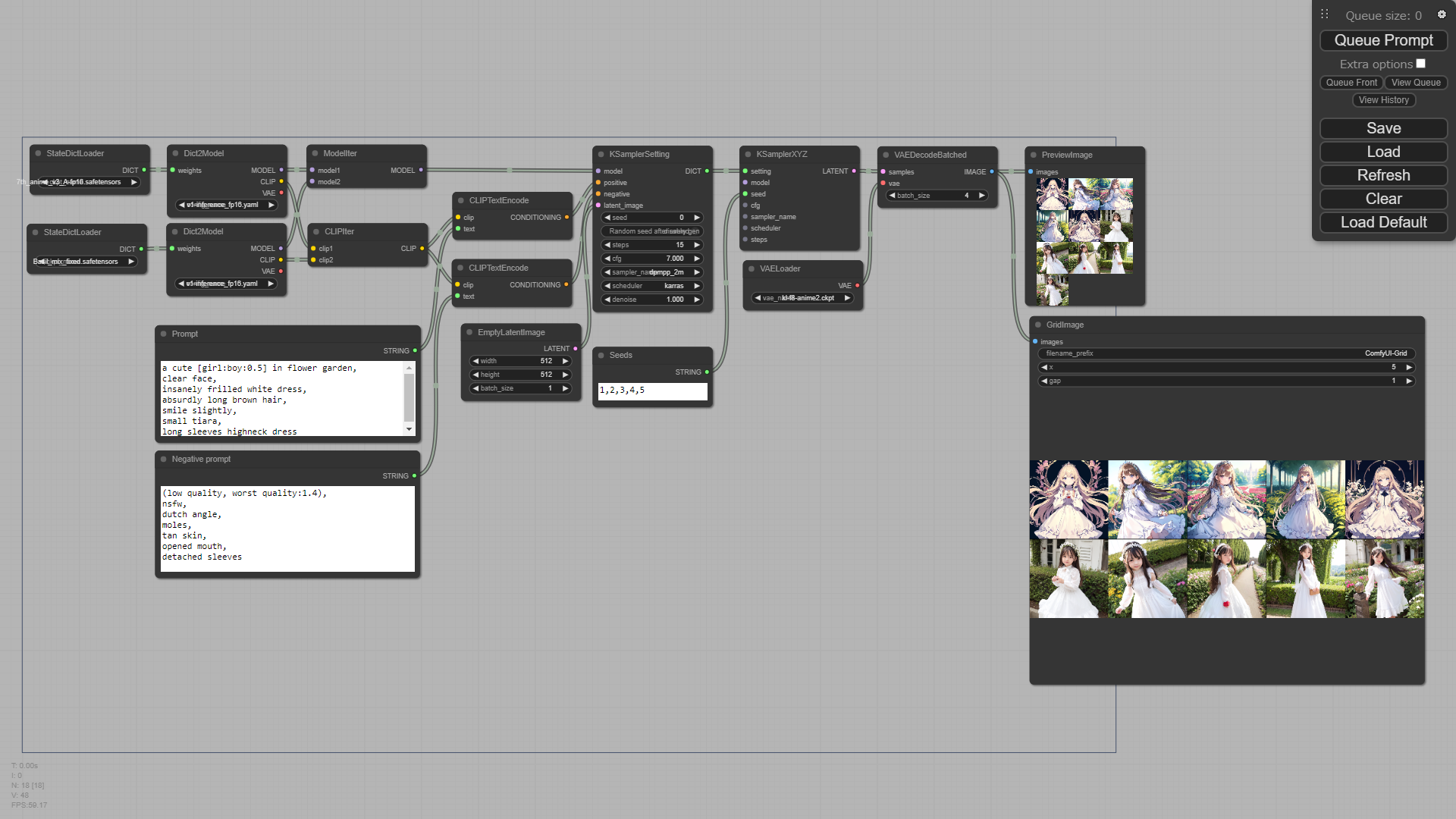The height and width of the screenshot is (819, 1456).
Task: Collapse the VAELoader node title dot
Action: 752,268
